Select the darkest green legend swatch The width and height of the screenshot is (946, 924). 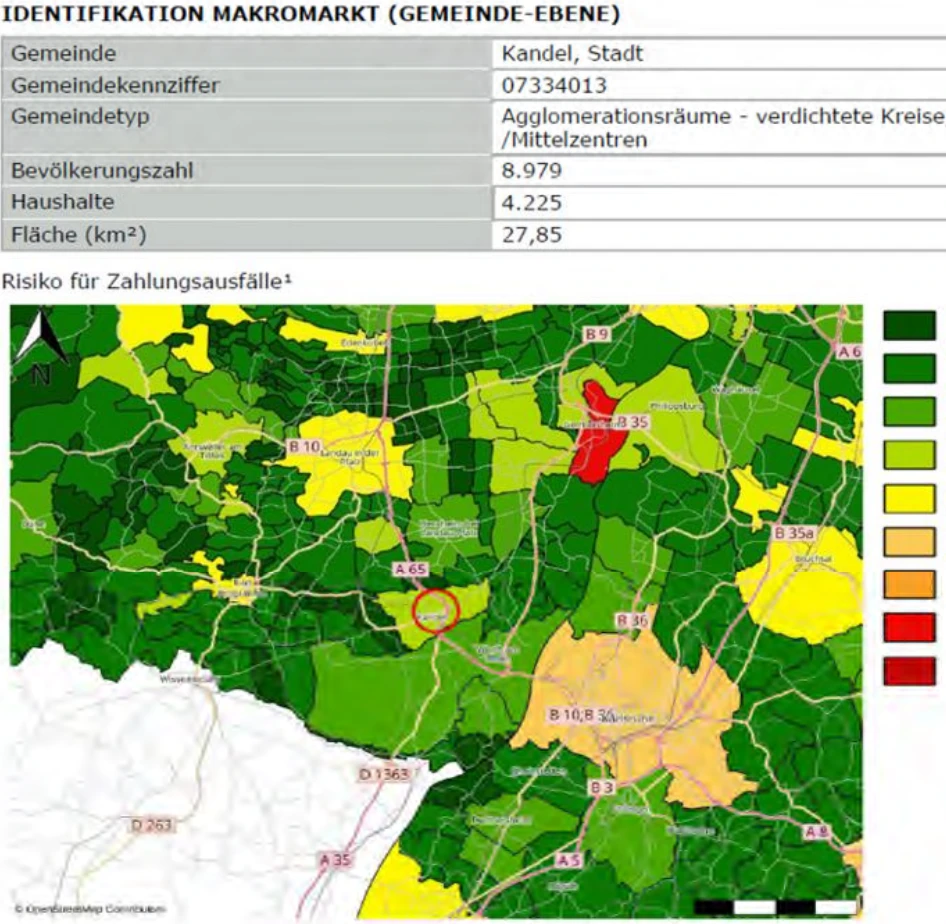click(x=910, y=326)
